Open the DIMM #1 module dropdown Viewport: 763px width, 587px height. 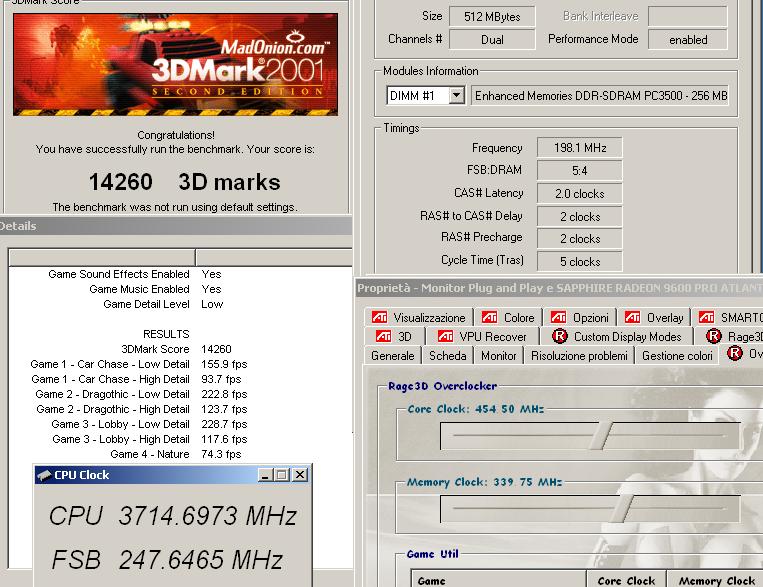click(x=456, y=95)
